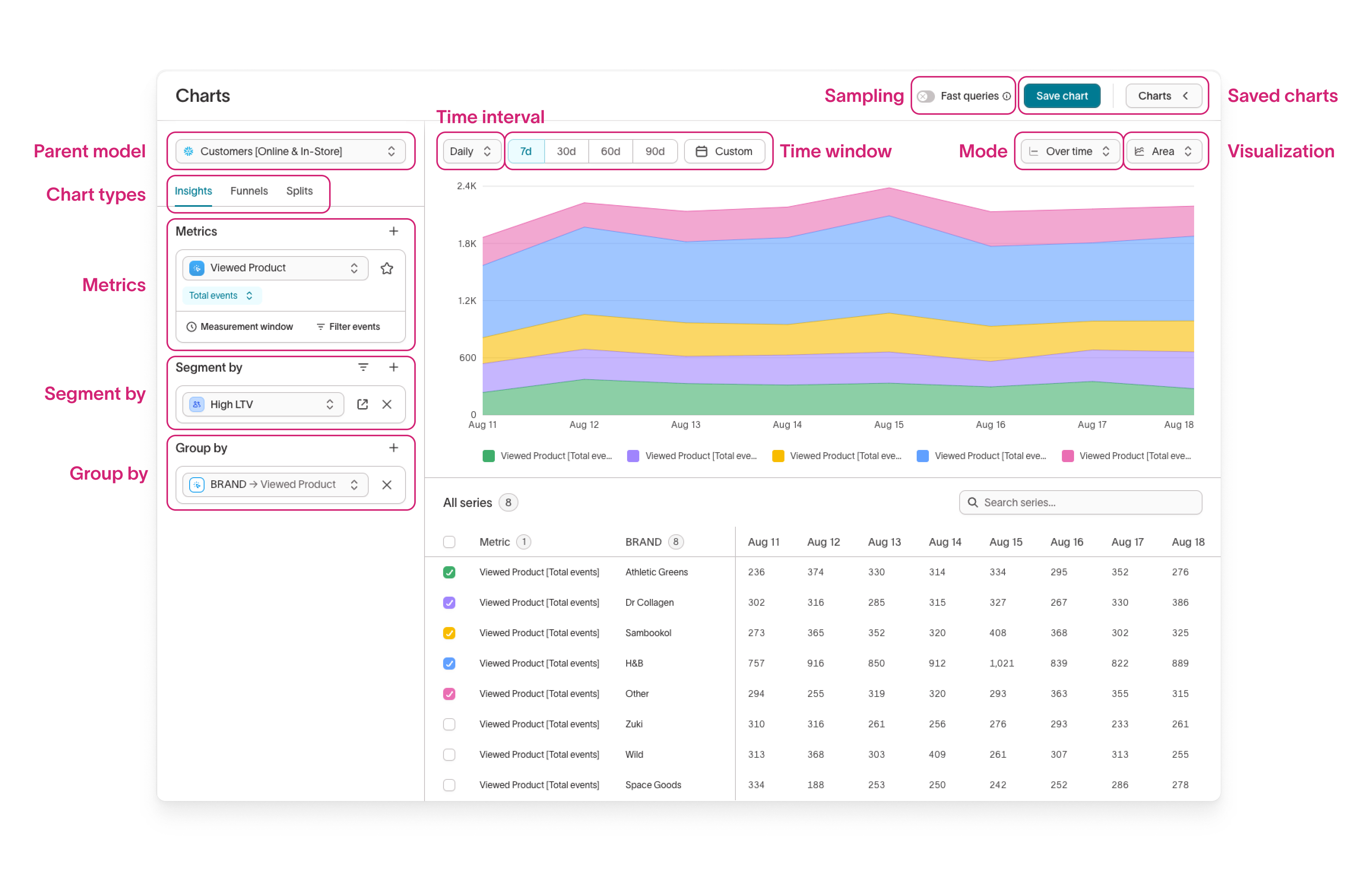The height and width of the screenshot is (871, 1372).
Task: Remove the BRAND group by
Action: pyautogui.click(x=387, y=485)
